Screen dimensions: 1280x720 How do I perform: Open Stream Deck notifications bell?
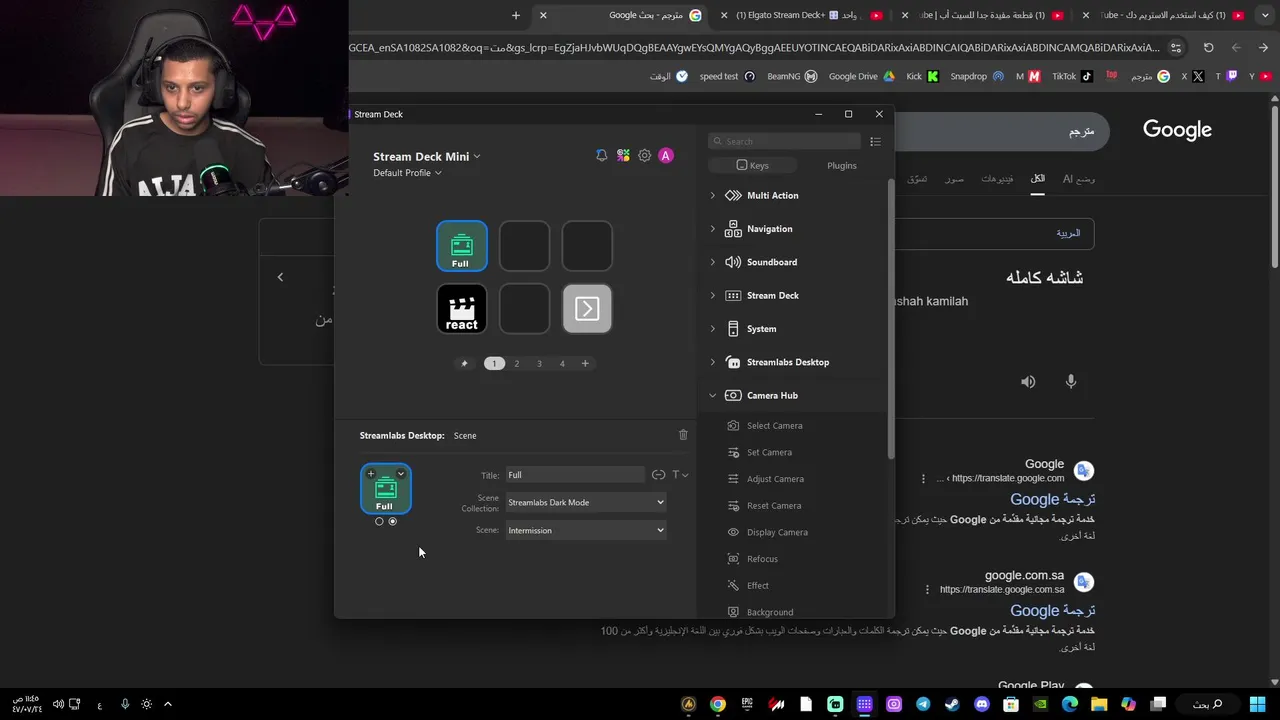pyautogui.click(x=601, y=156)
